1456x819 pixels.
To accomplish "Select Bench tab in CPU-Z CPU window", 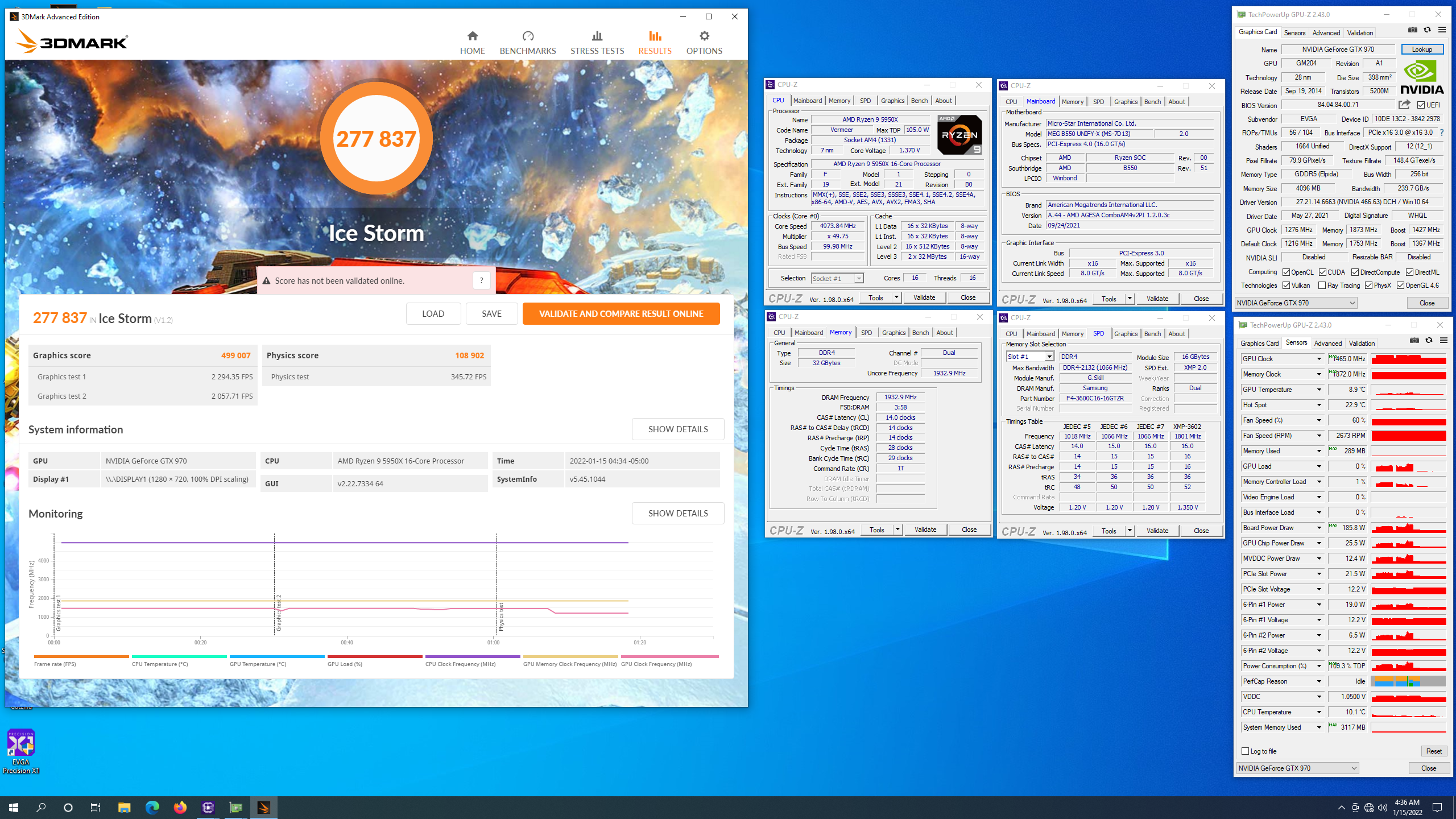I will click(919, 101).
